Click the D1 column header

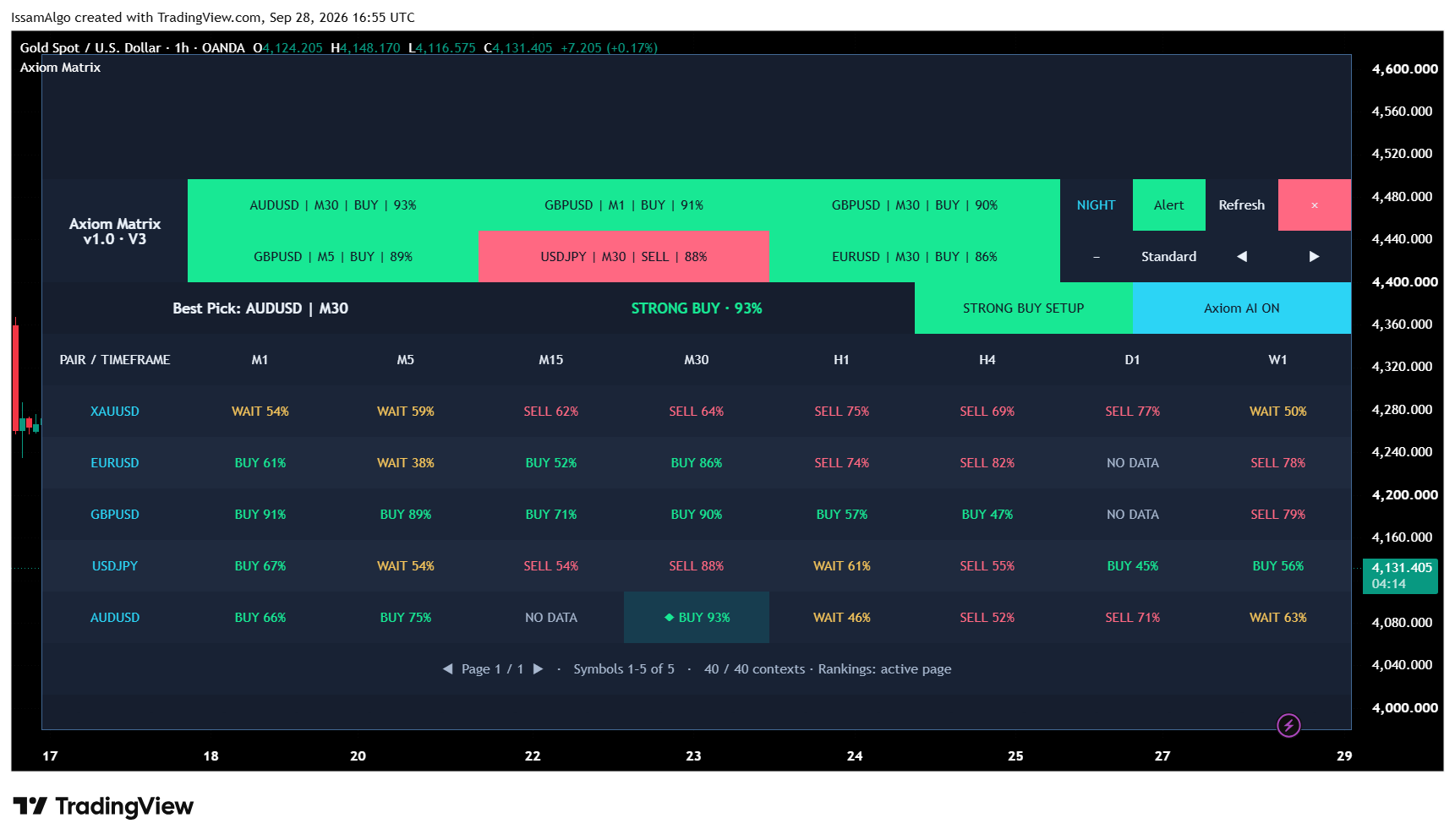1133,360
